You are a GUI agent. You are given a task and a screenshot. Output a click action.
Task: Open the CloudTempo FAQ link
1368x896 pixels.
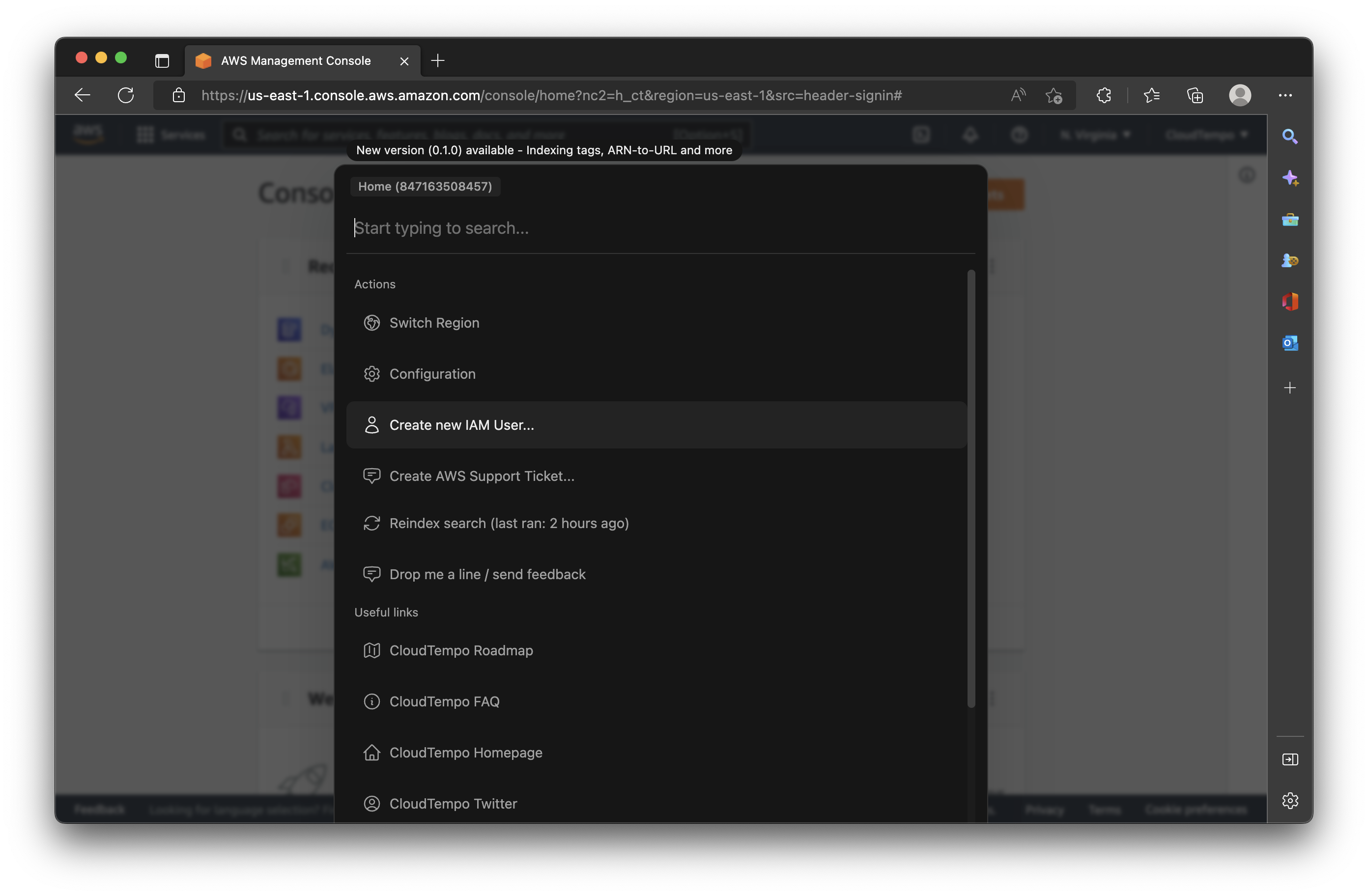coord(656,701)
